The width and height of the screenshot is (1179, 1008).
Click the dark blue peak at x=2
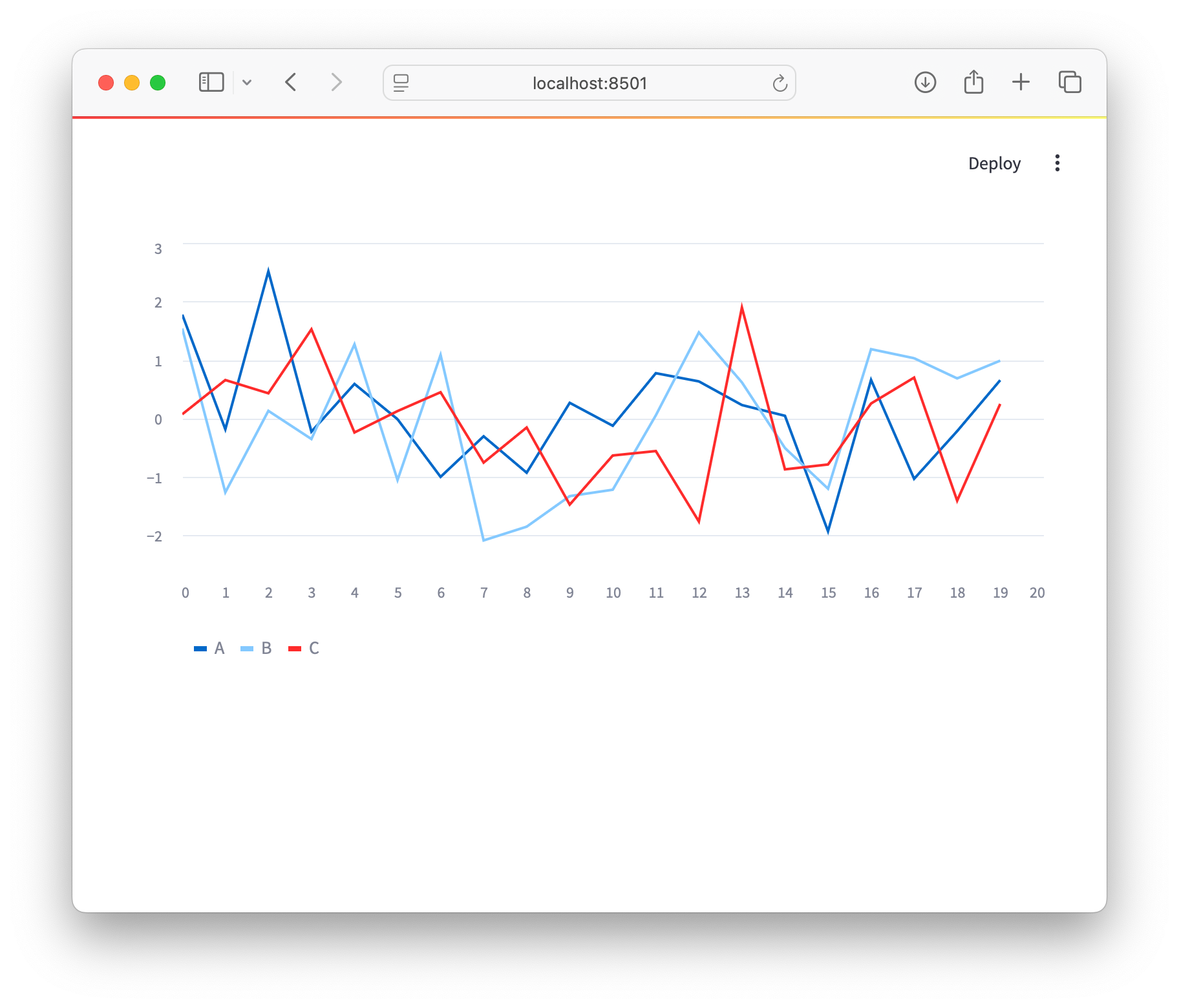tap(268, 271)
